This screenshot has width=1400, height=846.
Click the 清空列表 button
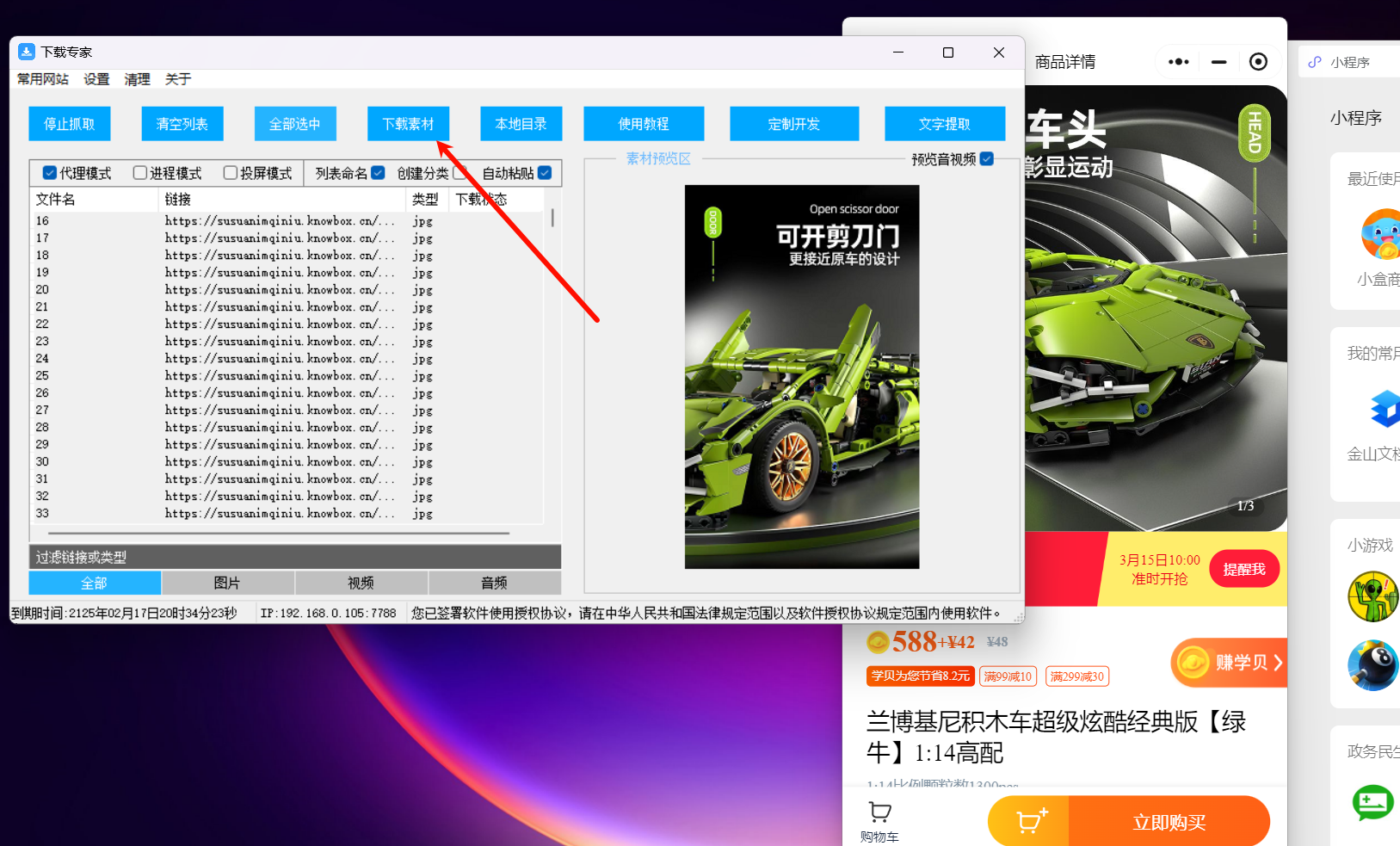(x=182, y=124)
